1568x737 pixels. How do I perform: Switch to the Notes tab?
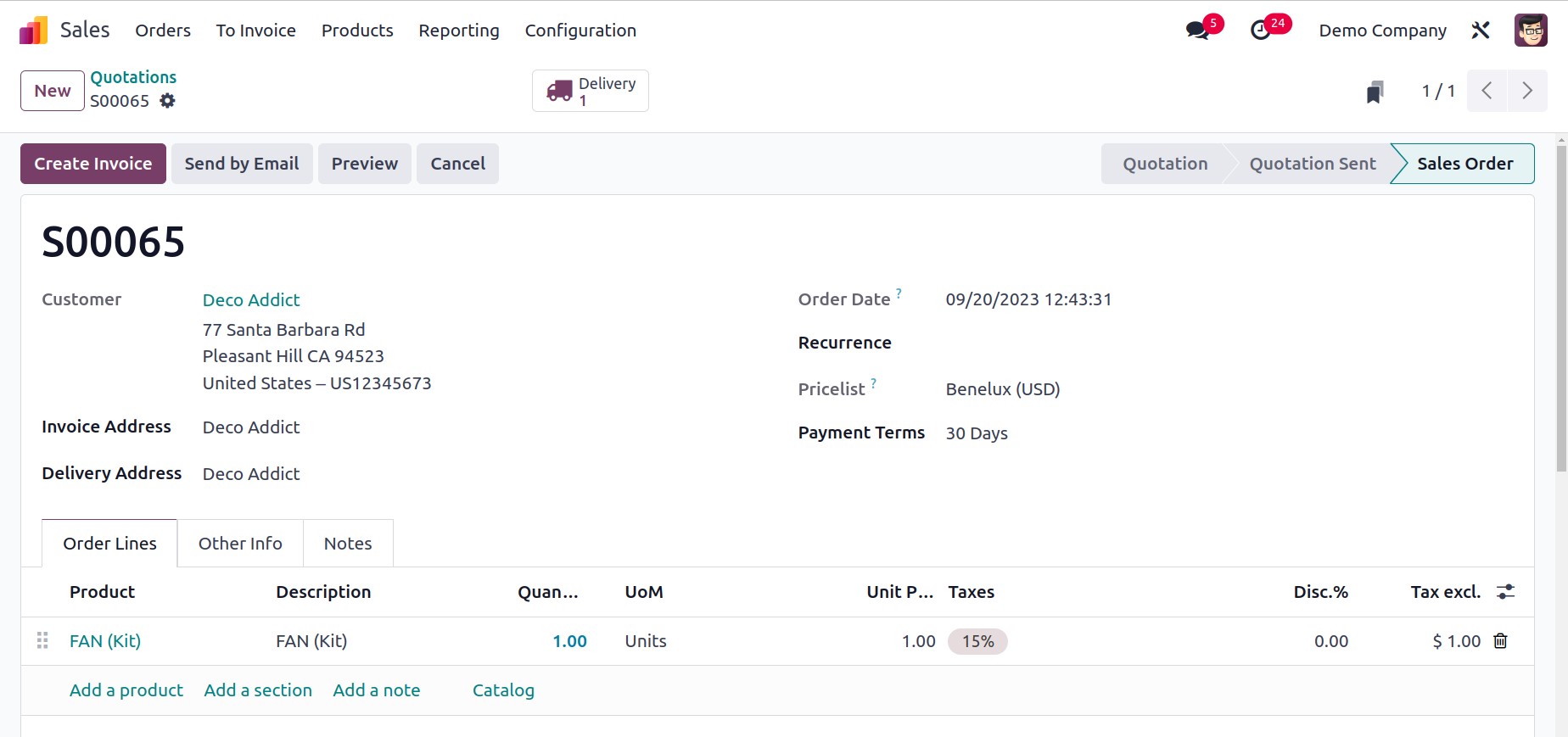[x=348, y=544]
